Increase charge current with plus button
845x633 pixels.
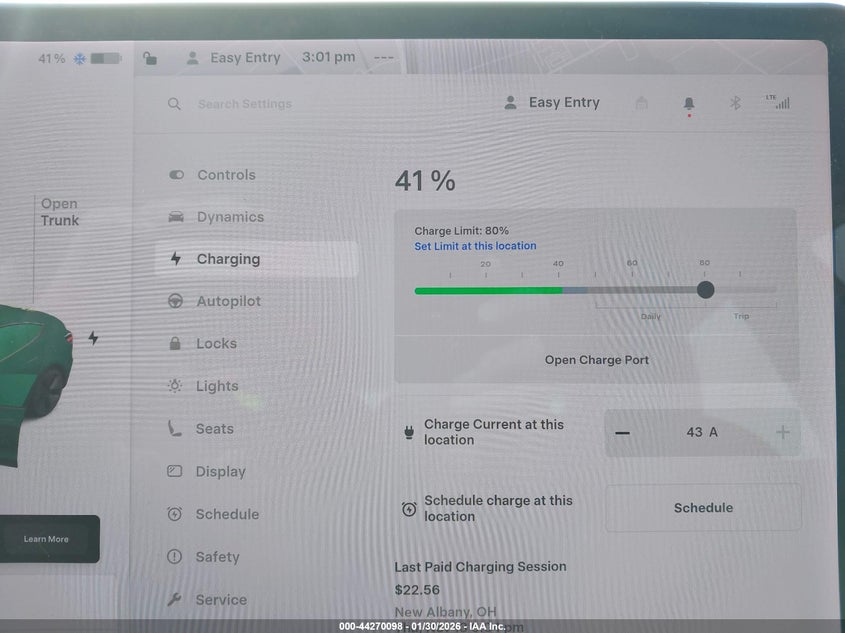[x=782, y=432]
